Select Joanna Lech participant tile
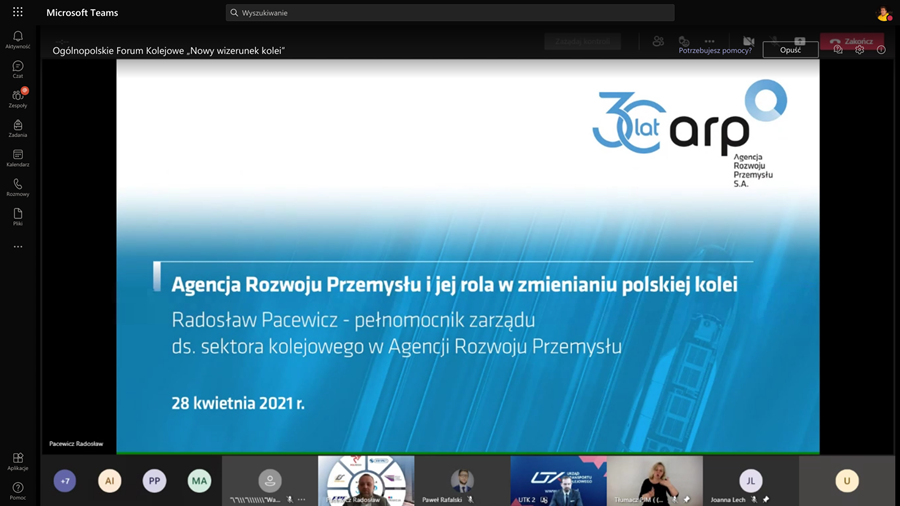This screenshot has height=506, width=900. point(751,481)
